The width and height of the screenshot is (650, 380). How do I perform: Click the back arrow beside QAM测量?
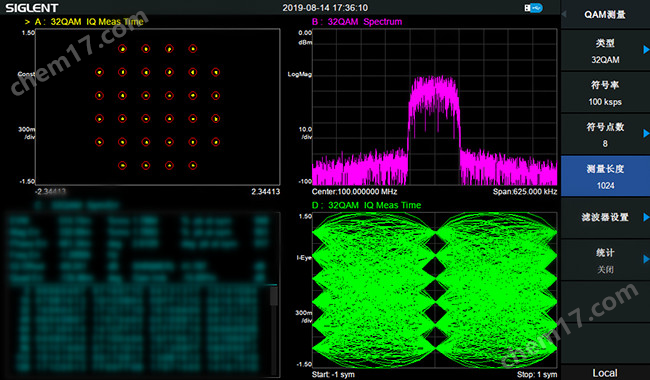click(x=564, y=14)
